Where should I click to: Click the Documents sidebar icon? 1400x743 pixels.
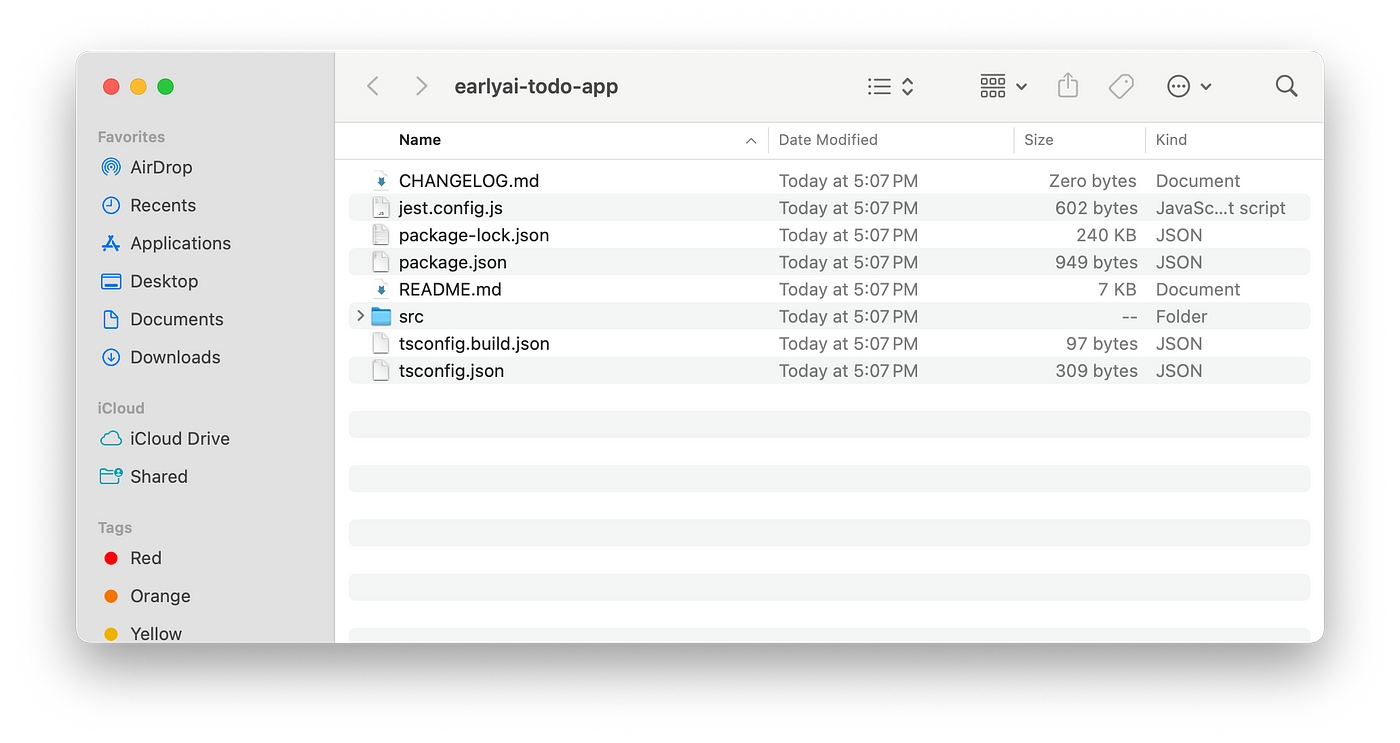[x=111, y=319]
